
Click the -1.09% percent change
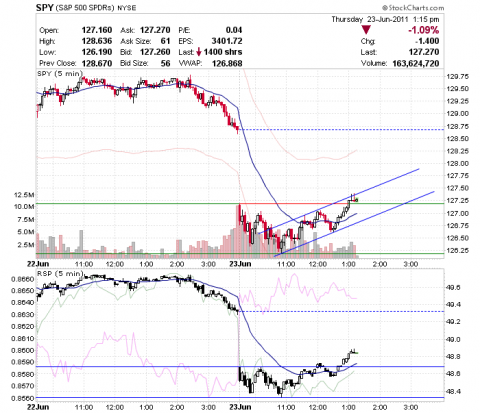[x=424, y=30]
